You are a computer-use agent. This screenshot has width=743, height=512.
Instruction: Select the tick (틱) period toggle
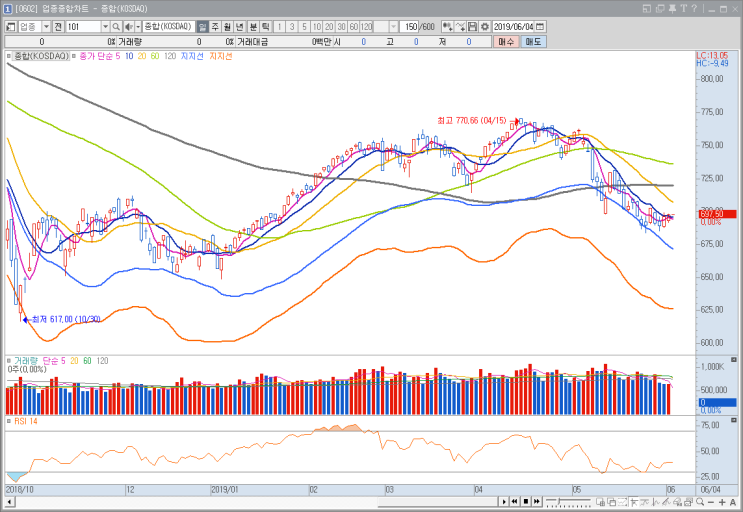click(266, 27)
